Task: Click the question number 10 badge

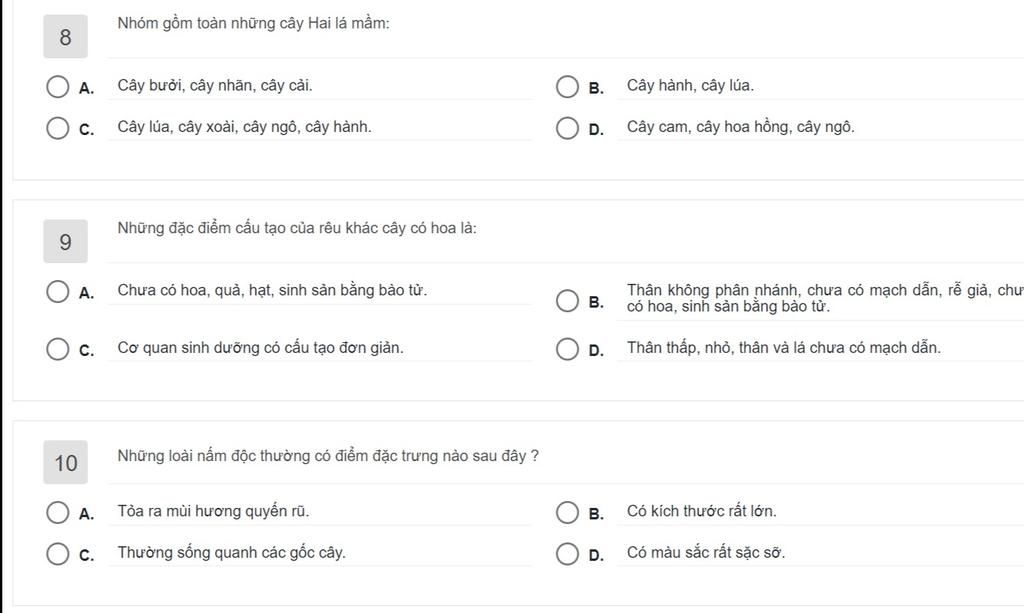Action: pos(66,463)
